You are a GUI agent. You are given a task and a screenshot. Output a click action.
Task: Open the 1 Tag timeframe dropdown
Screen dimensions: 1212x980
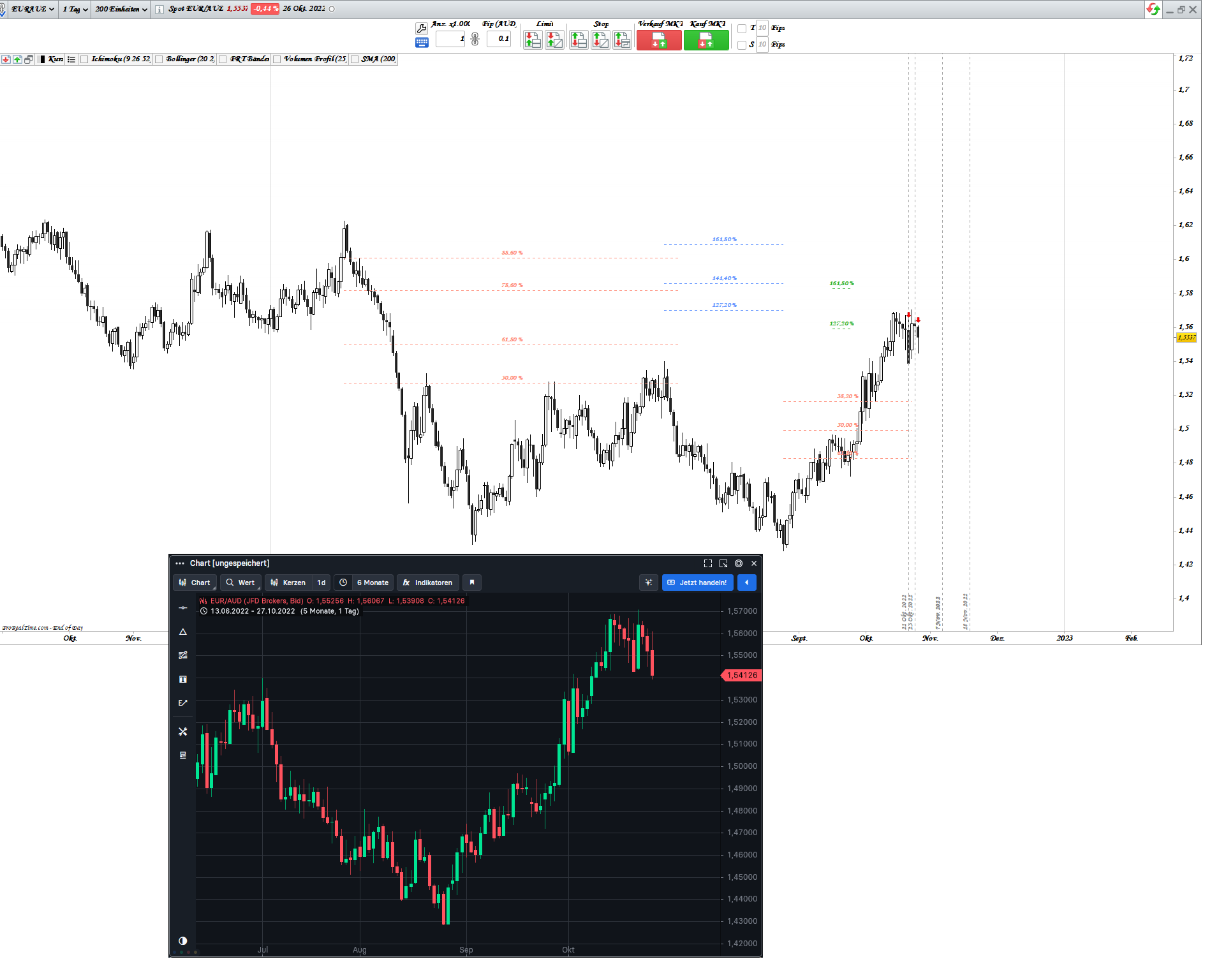[73, 9]
